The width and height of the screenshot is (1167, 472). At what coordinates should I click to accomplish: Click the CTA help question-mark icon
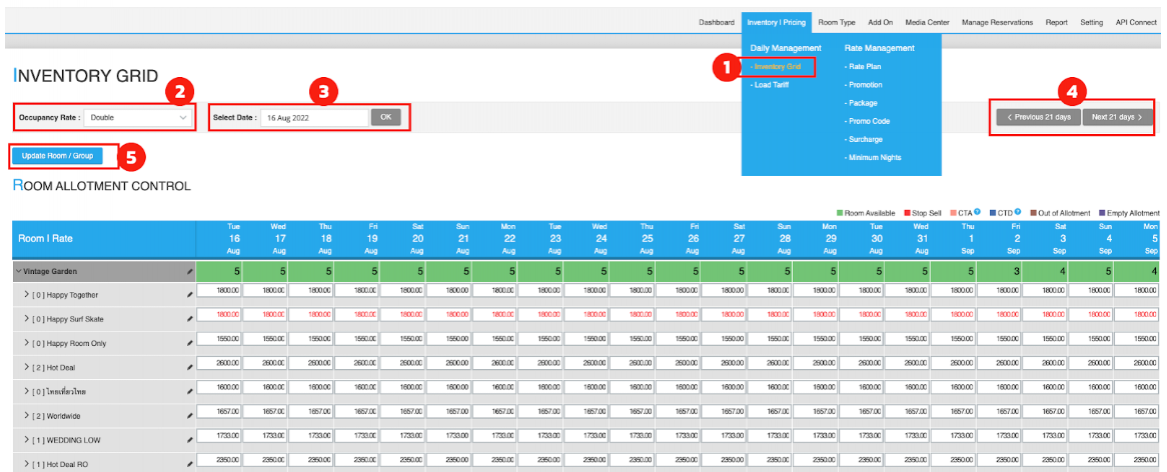(x=975, y=212)
